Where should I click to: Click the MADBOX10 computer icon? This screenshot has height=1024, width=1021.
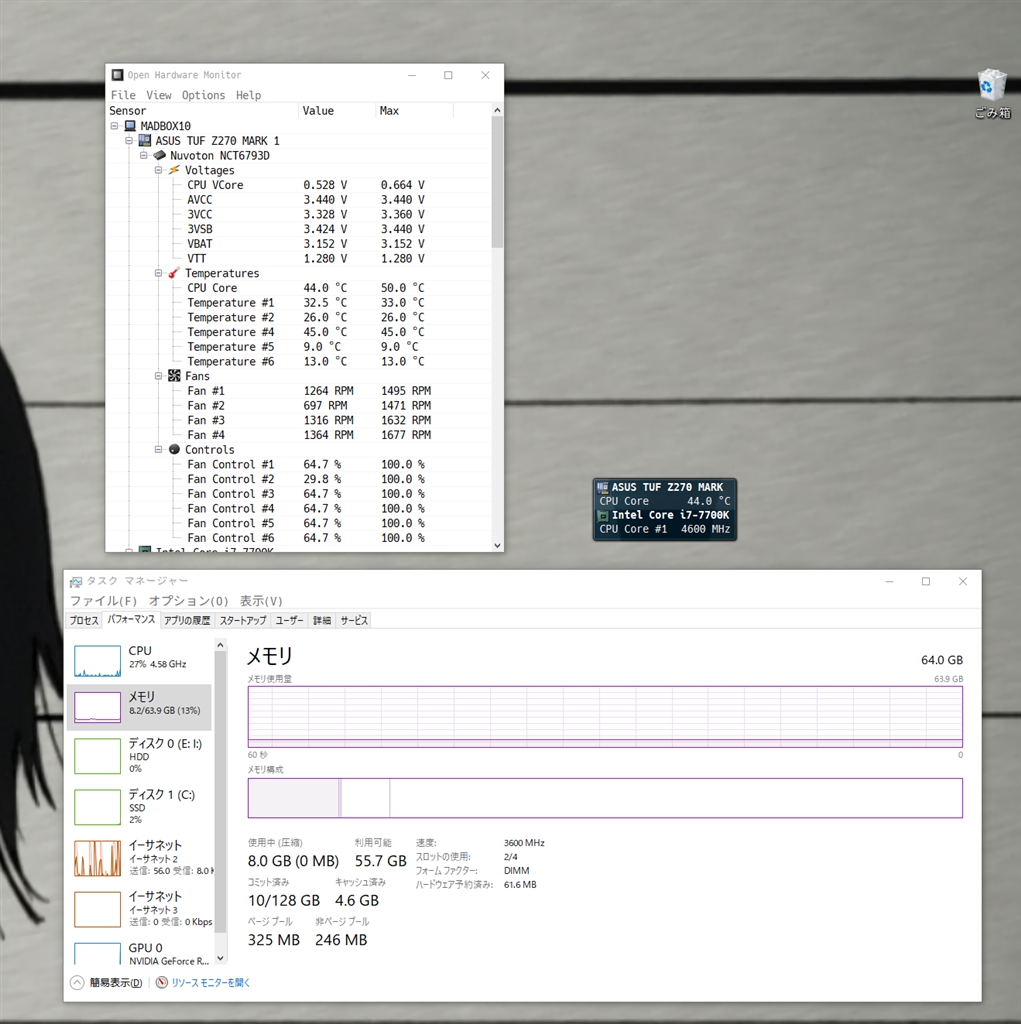[130, 126]
